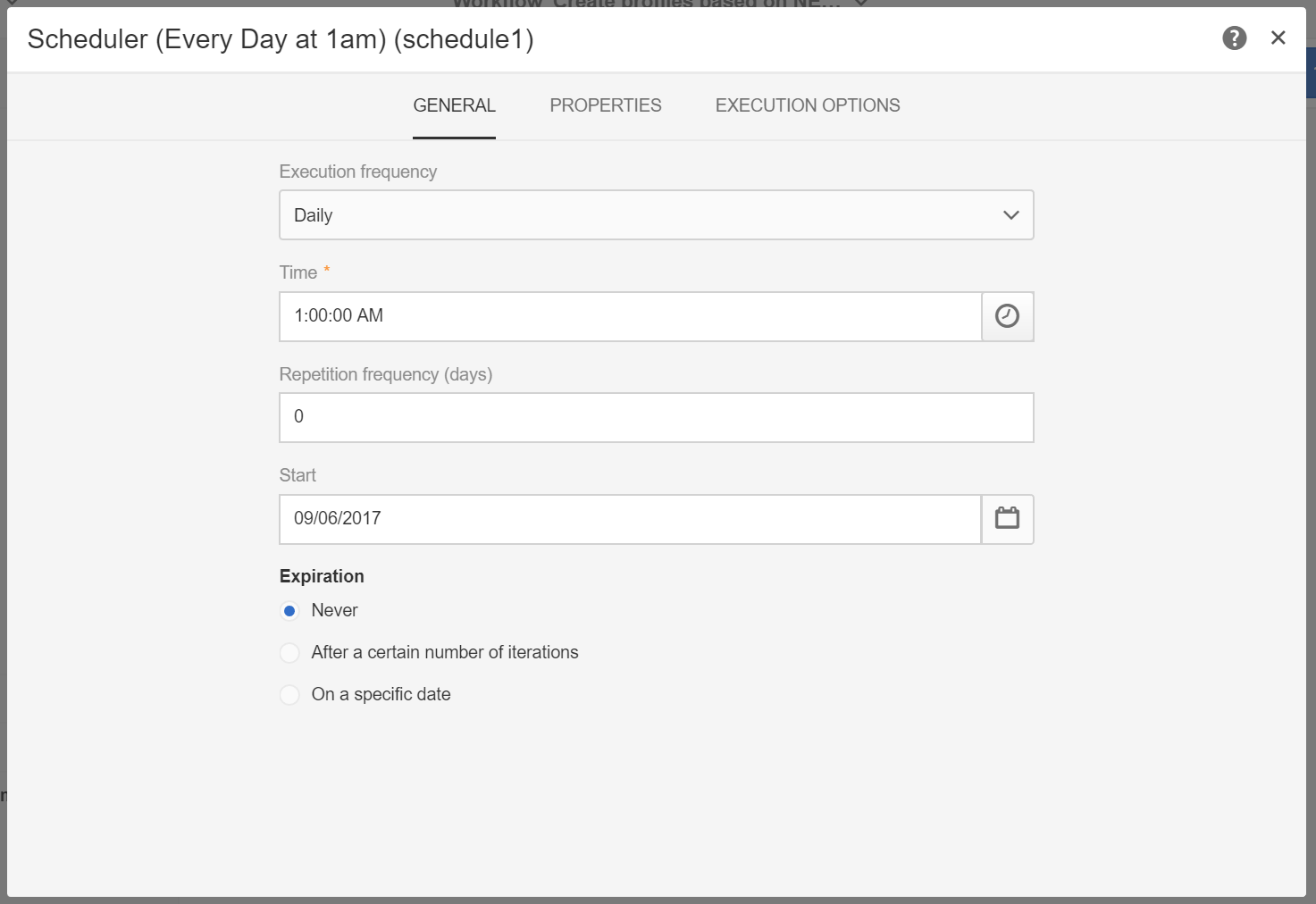The width and height of the screenshot is (1316, 904).
Task: Choose the On a specific date option
Action: point(289,695)
